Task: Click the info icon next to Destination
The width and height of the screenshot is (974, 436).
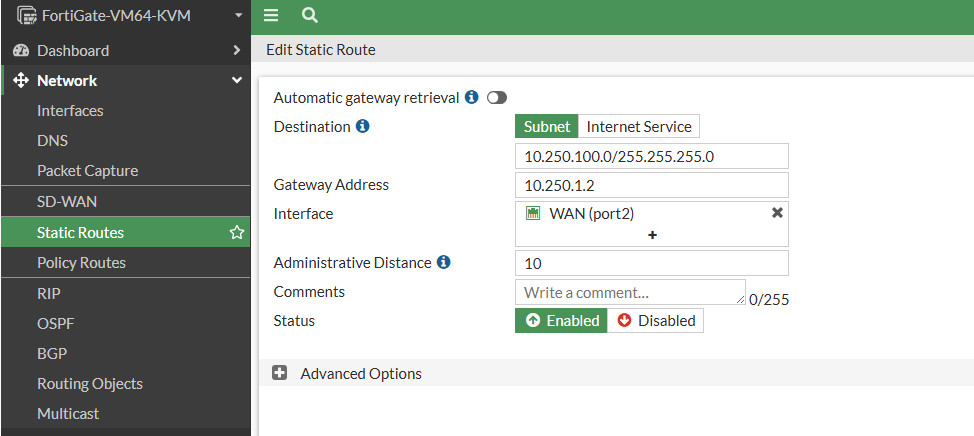Action: pyautogui.click(x=363, y=127)
